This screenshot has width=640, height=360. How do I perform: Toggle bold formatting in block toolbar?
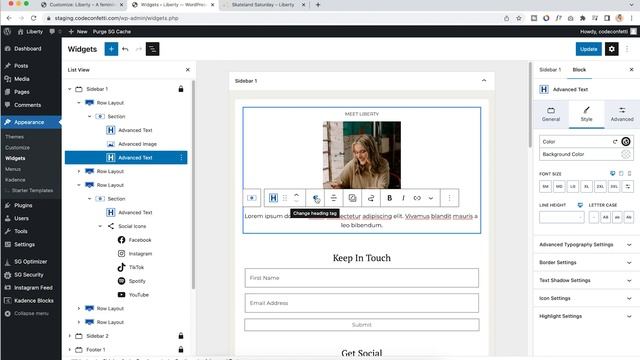pyautogui.click(x=389, y=198)
